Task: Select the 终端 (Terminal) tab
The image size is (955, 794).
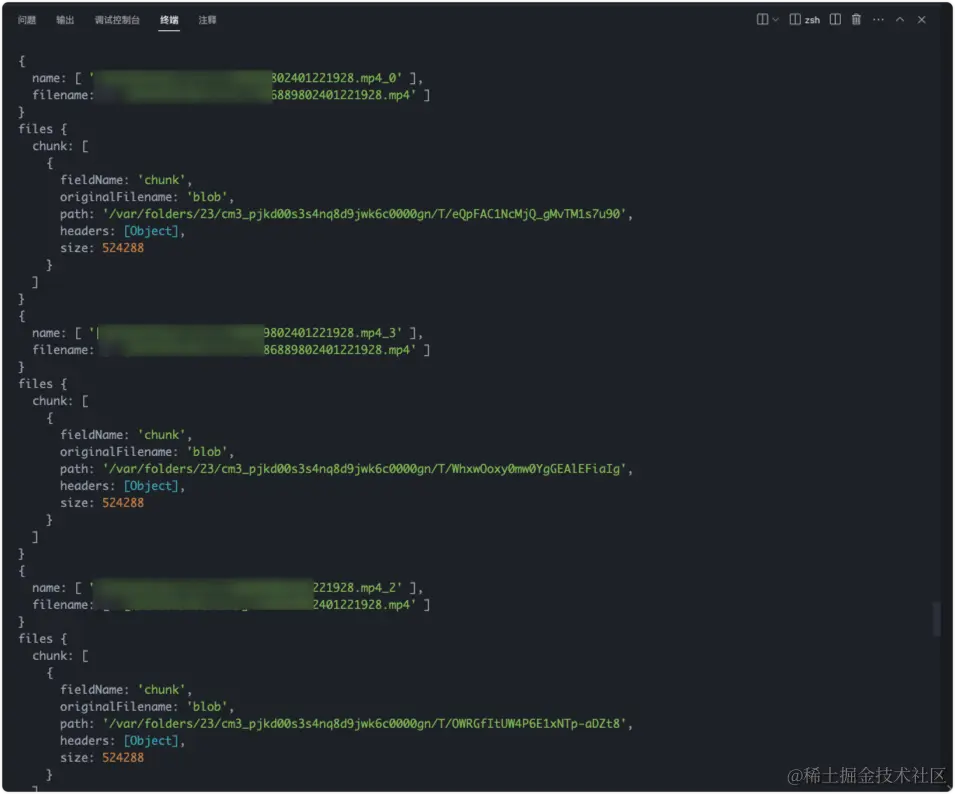Action: (x=169, y=20)
